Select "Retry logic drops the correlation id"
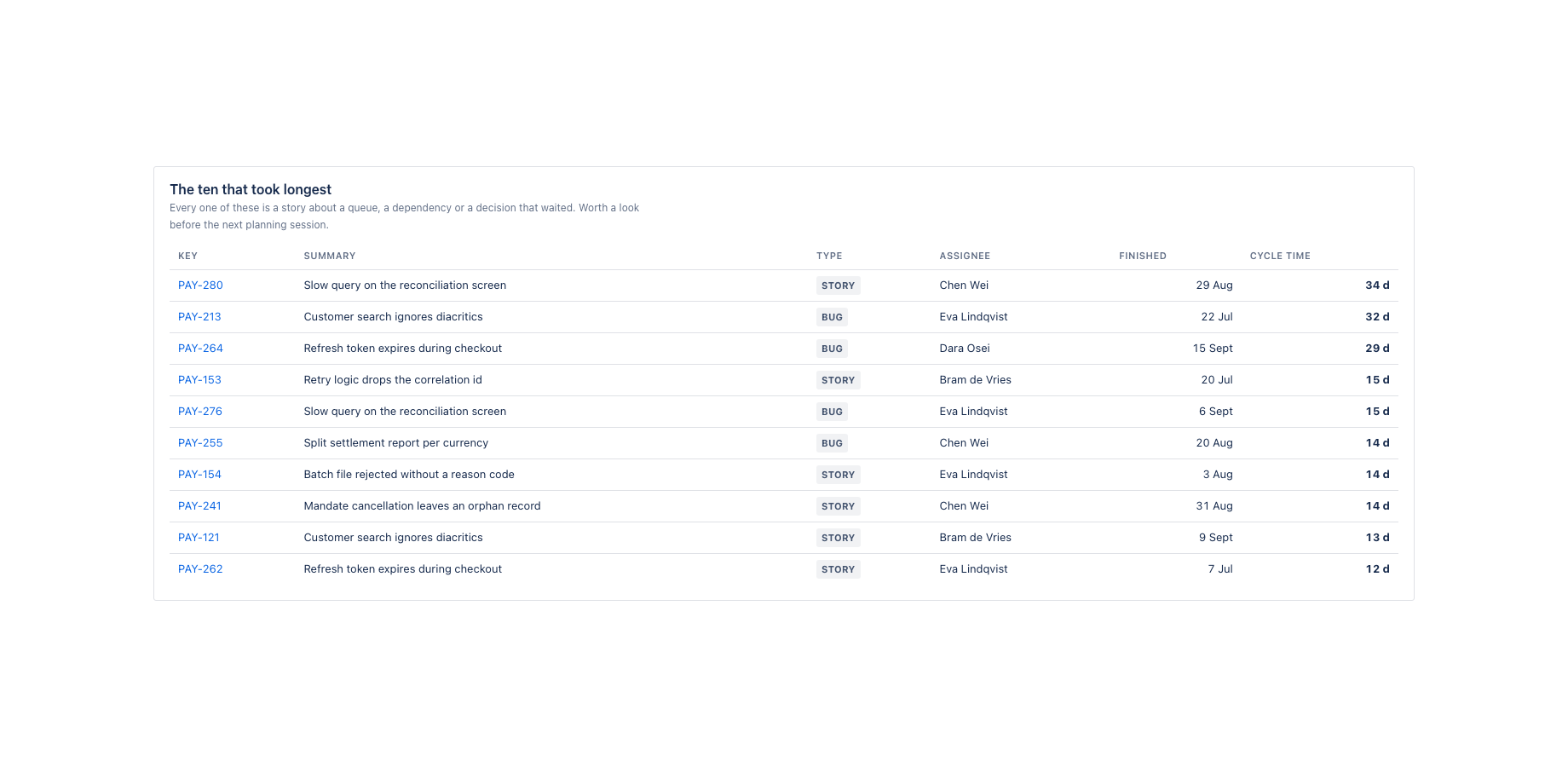Viewport: 1568px width, 767px height. click(x=393, y=380)
